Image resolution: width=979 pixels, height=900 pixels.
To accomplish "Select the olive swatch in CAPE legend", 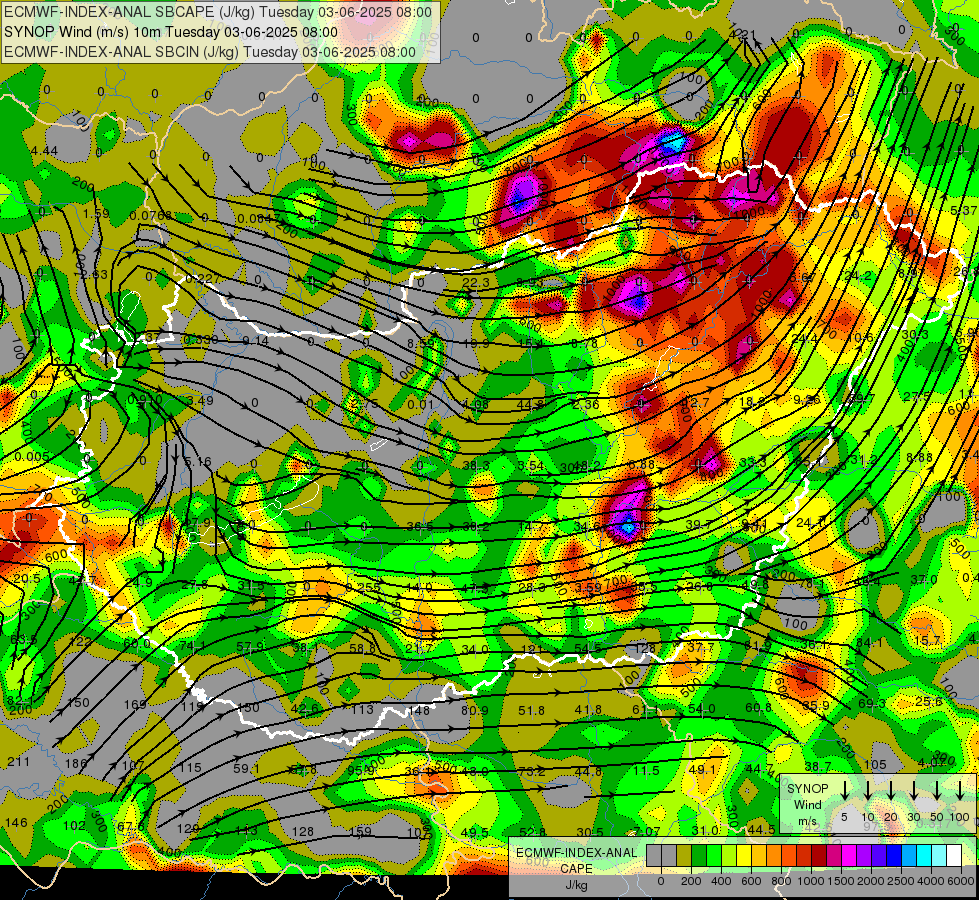I will coord(684,856).
